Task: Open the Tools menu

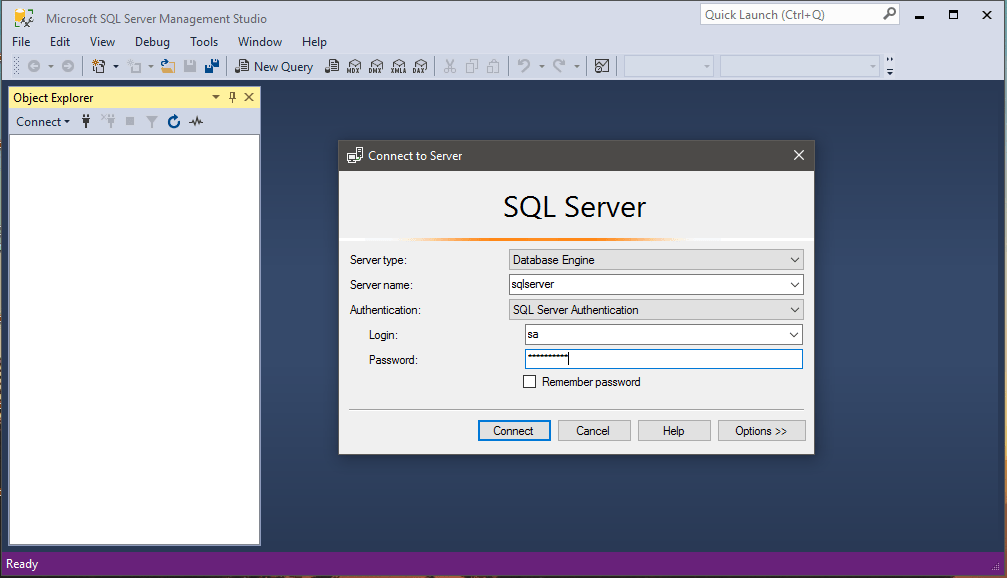Action: pos(204,42)
